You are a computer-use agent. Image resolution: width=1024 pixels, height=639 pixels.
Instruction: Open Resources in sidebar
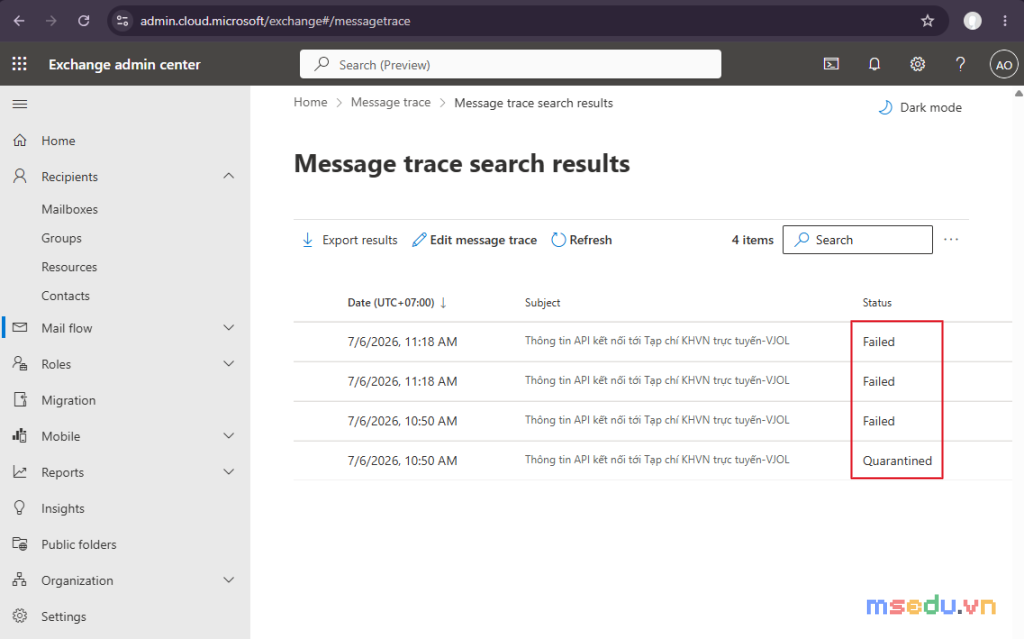(x=69, y=267)
